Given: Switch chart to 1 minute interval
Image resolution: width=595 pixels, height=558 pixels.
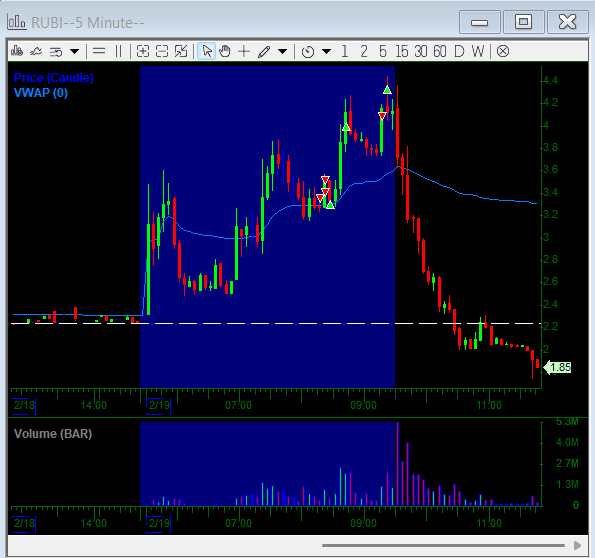Looking at the screenshot, I should (x=345, y=51).
